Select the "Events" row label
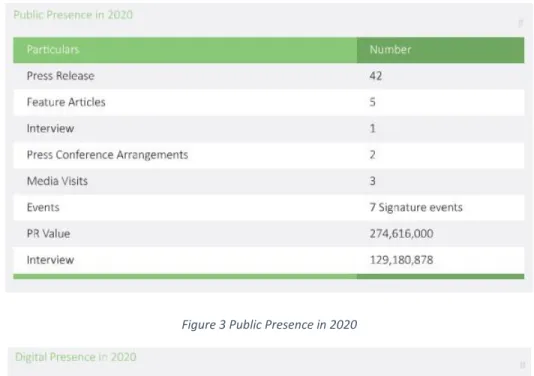This screenshot has width=534, height=376. 43,207
